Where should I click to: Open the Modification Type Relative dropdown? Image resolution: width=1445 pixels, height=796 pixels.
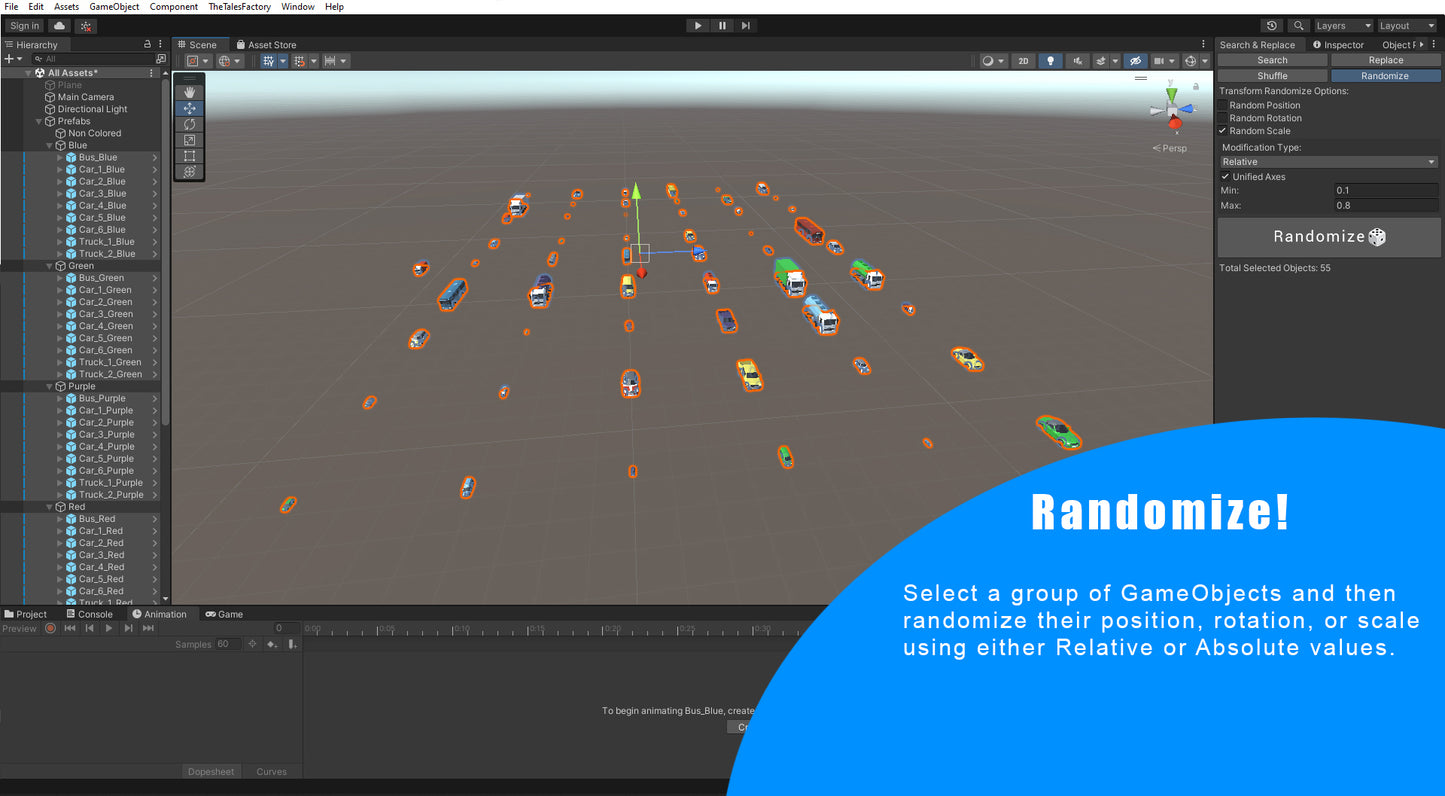tap(1328, 162)
